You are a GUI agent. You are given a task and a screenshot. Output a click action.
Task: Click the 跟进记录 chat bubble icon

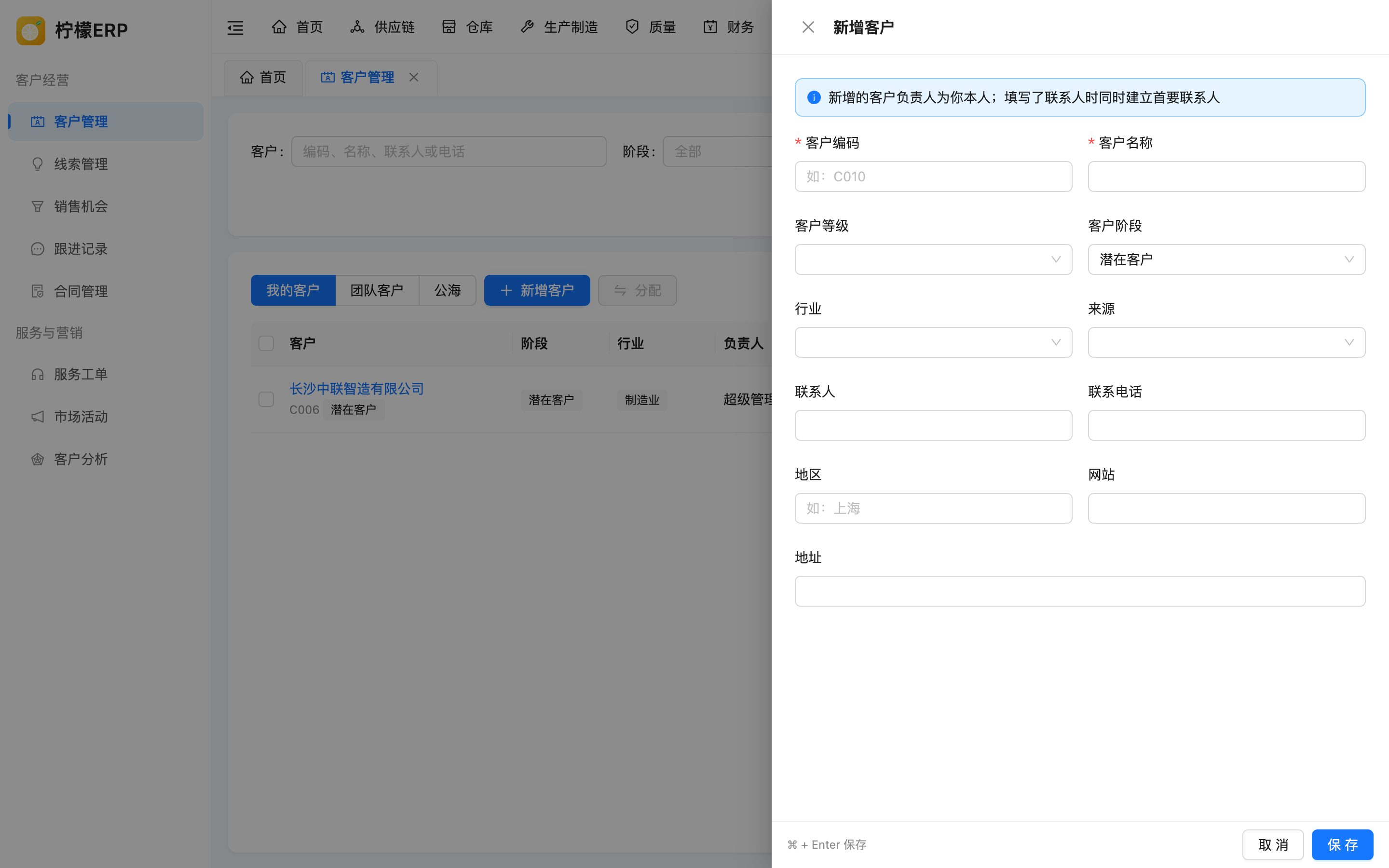point(37,249)
